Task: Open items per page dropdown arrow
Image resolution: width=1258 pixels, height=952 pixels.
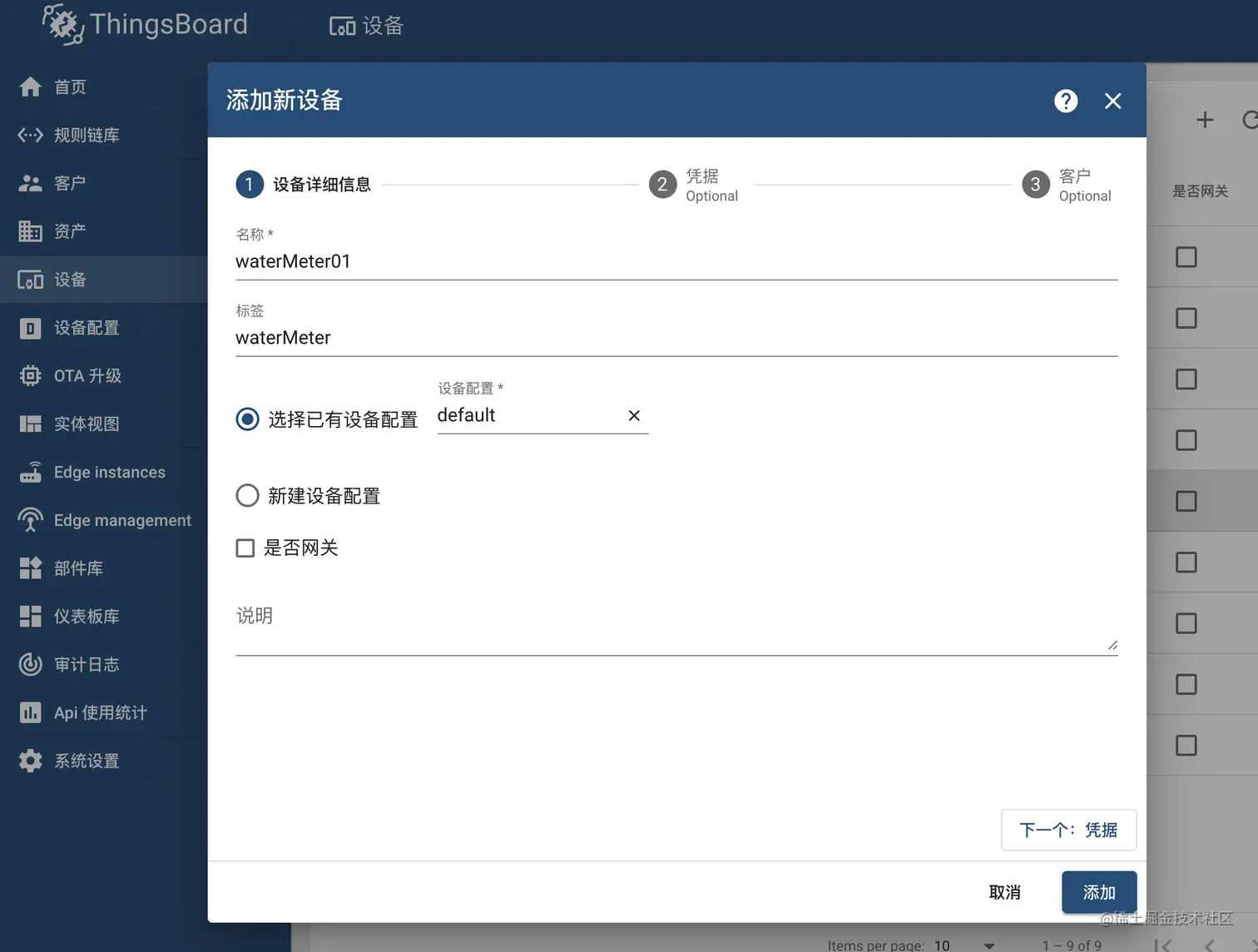Action: tap(988, 946)
